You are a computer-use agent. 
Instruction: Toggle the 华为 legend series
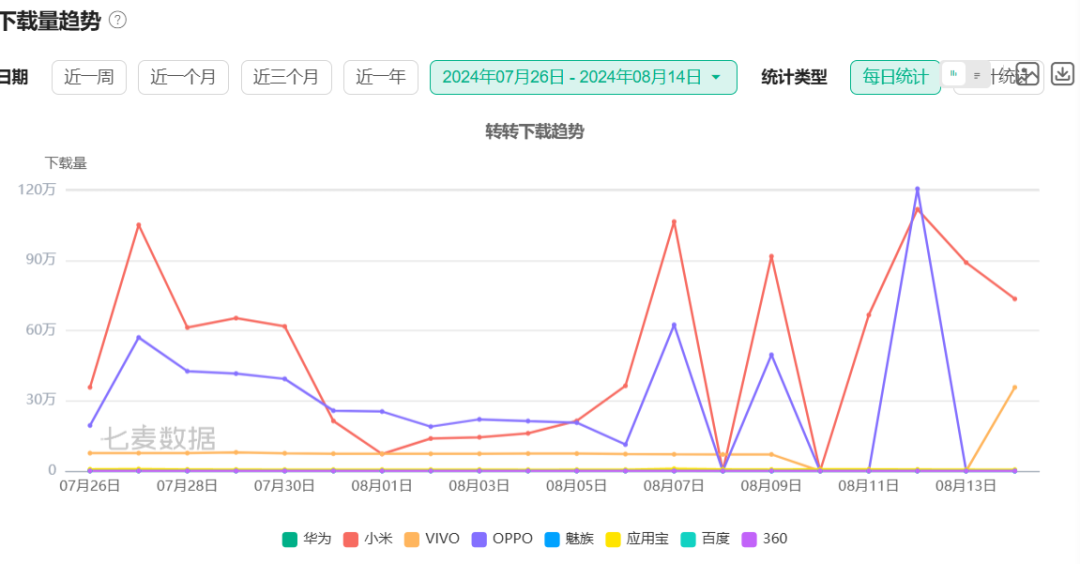[x=291, y=539]
